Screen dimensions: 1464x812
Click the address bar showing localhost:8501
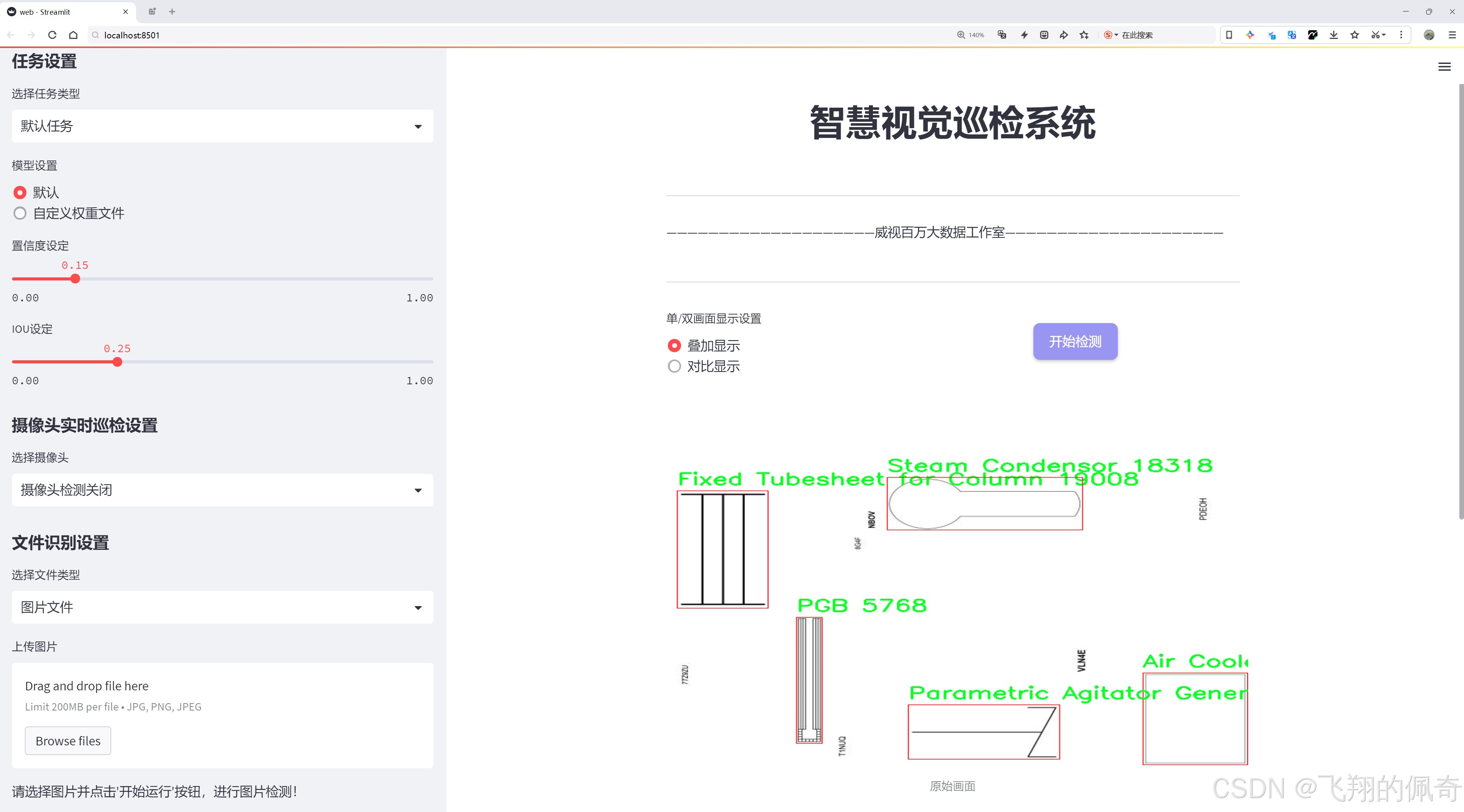[132, 34]
